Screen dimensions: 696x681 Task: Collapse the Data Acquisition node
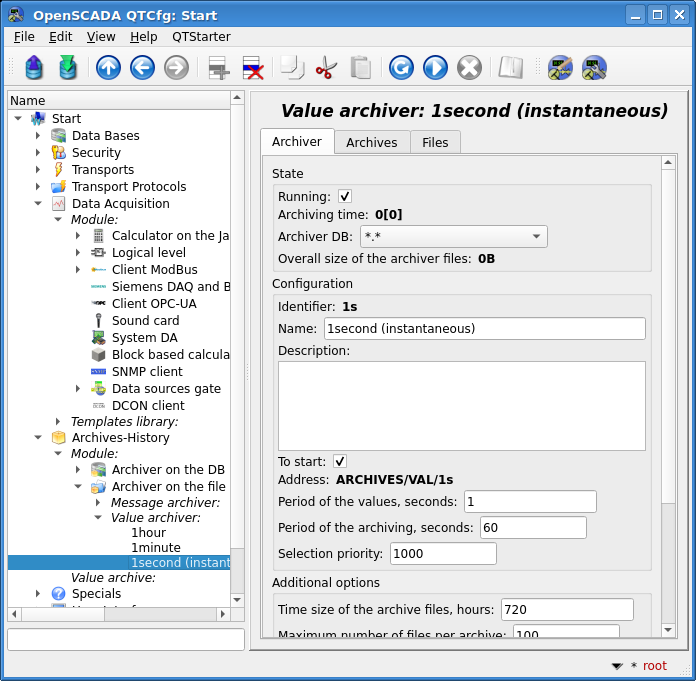(38, 203)
